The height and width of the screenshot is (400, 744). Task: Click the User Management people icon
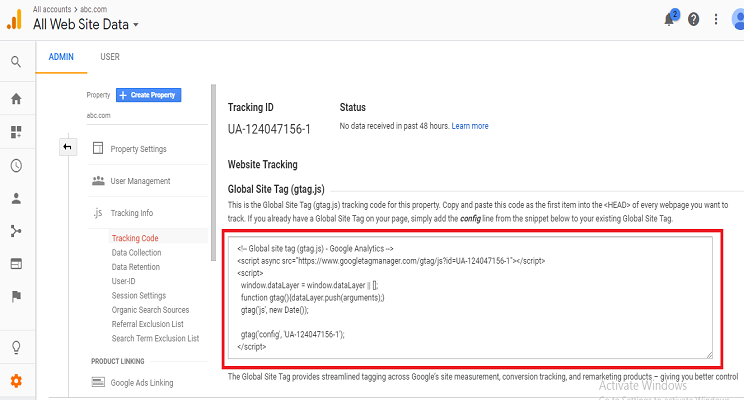pos(98,180)
